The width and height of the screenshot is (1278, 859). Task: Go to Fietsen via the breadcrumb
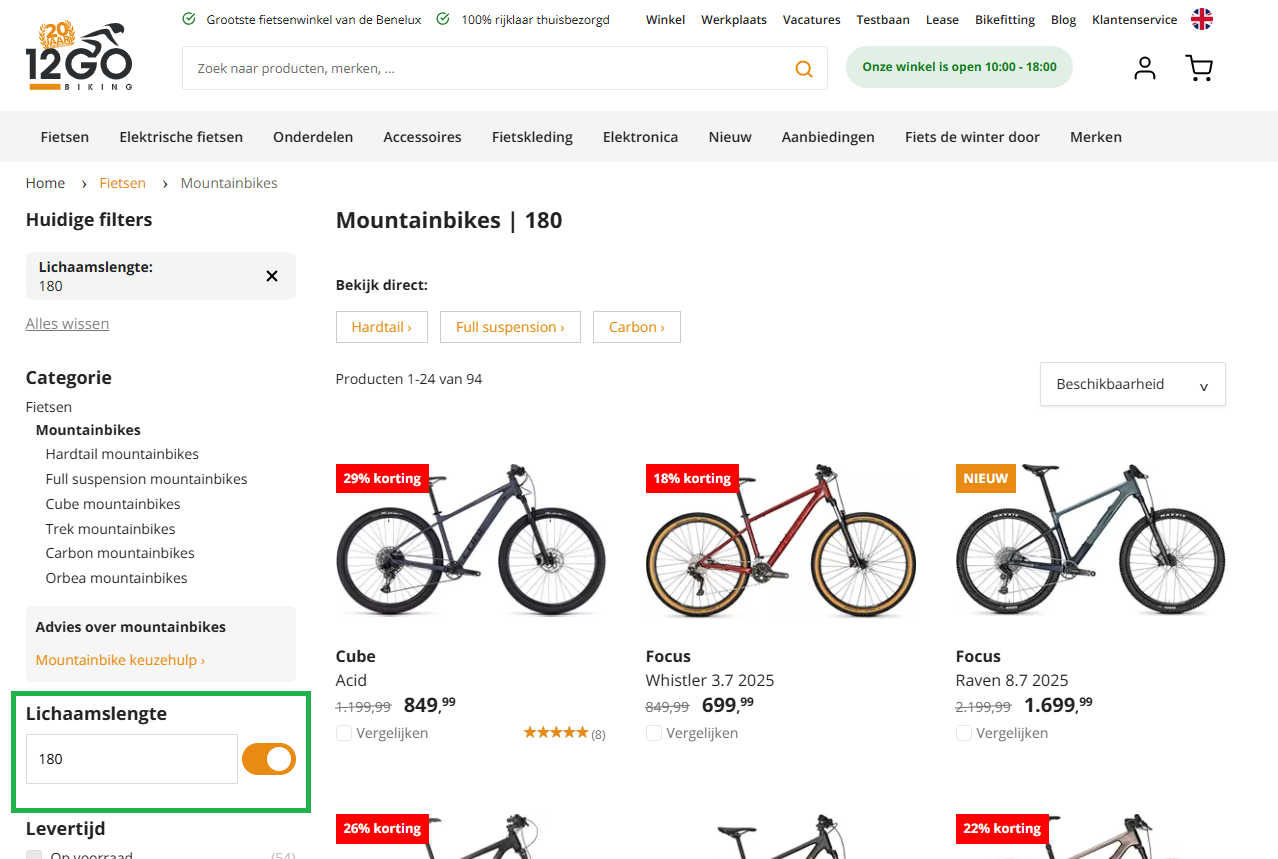(122, 183)
